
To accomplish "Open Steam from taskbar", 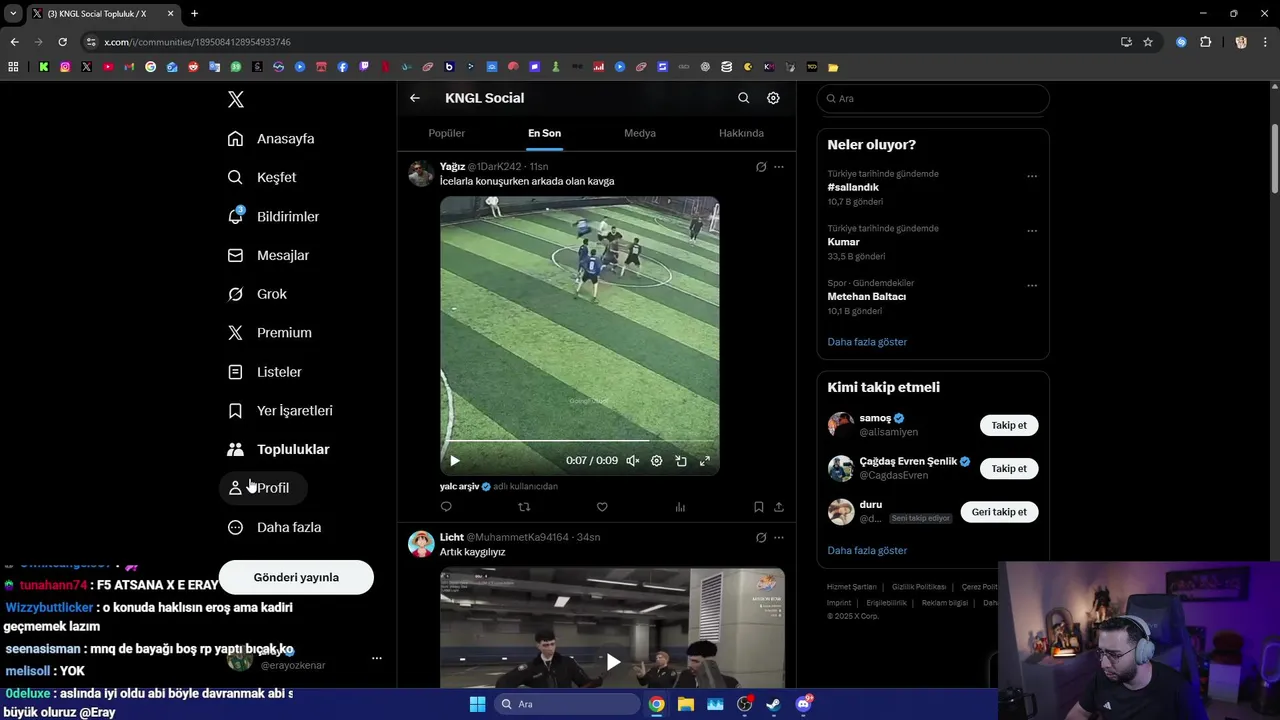I will [773, 704].
